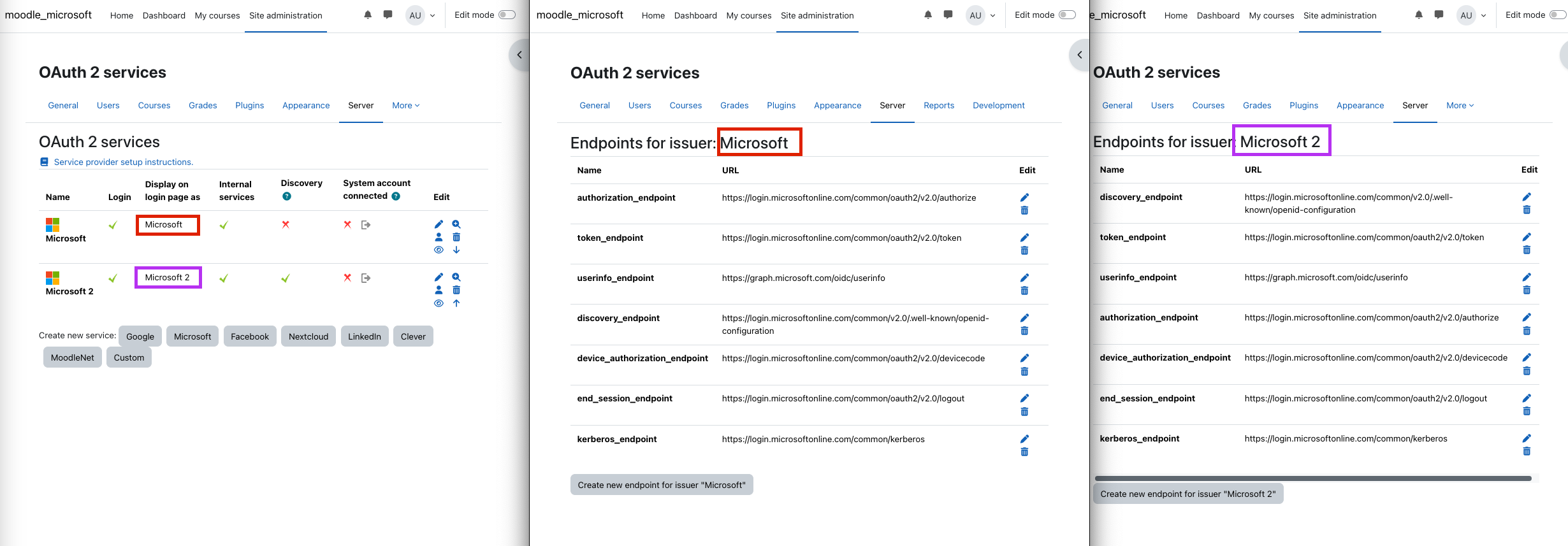This screenshot has width=1568, height=546.
Task: Edit Microsoft authorization_endpoint in middle window
Action: pyautogui.click(x=1024, y=198)
